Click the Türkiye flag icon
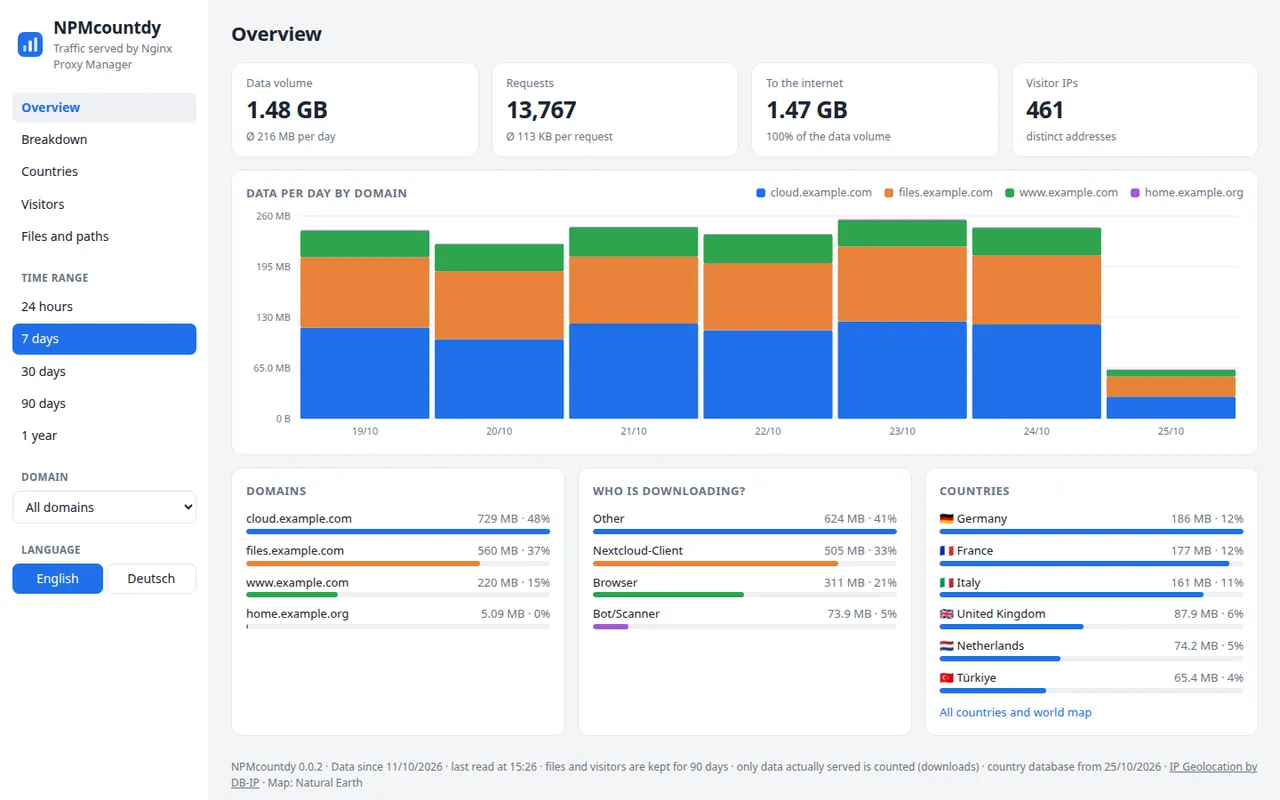This screenshot has height=800, width=1280. point(947,678)
